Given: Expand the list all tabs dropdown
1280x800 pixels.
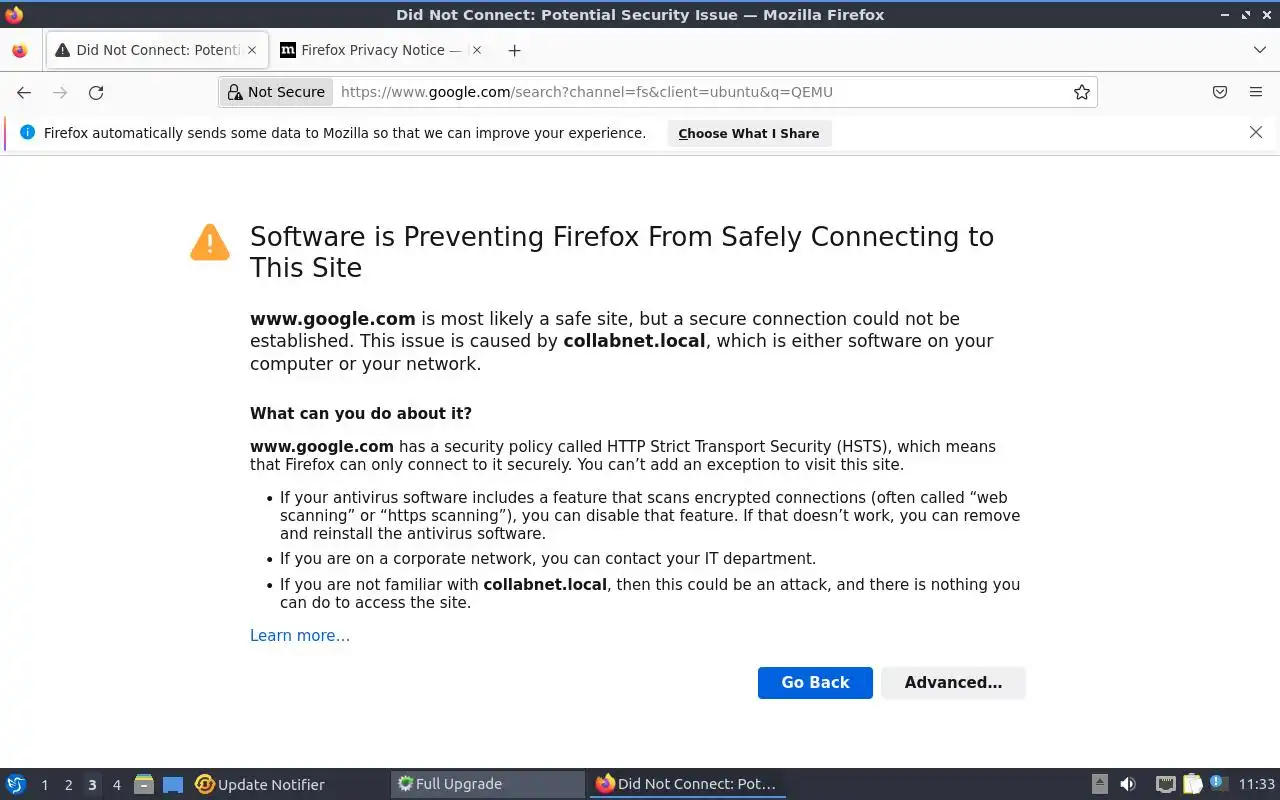Looking at the screenshot, I should click(1259, 50).
